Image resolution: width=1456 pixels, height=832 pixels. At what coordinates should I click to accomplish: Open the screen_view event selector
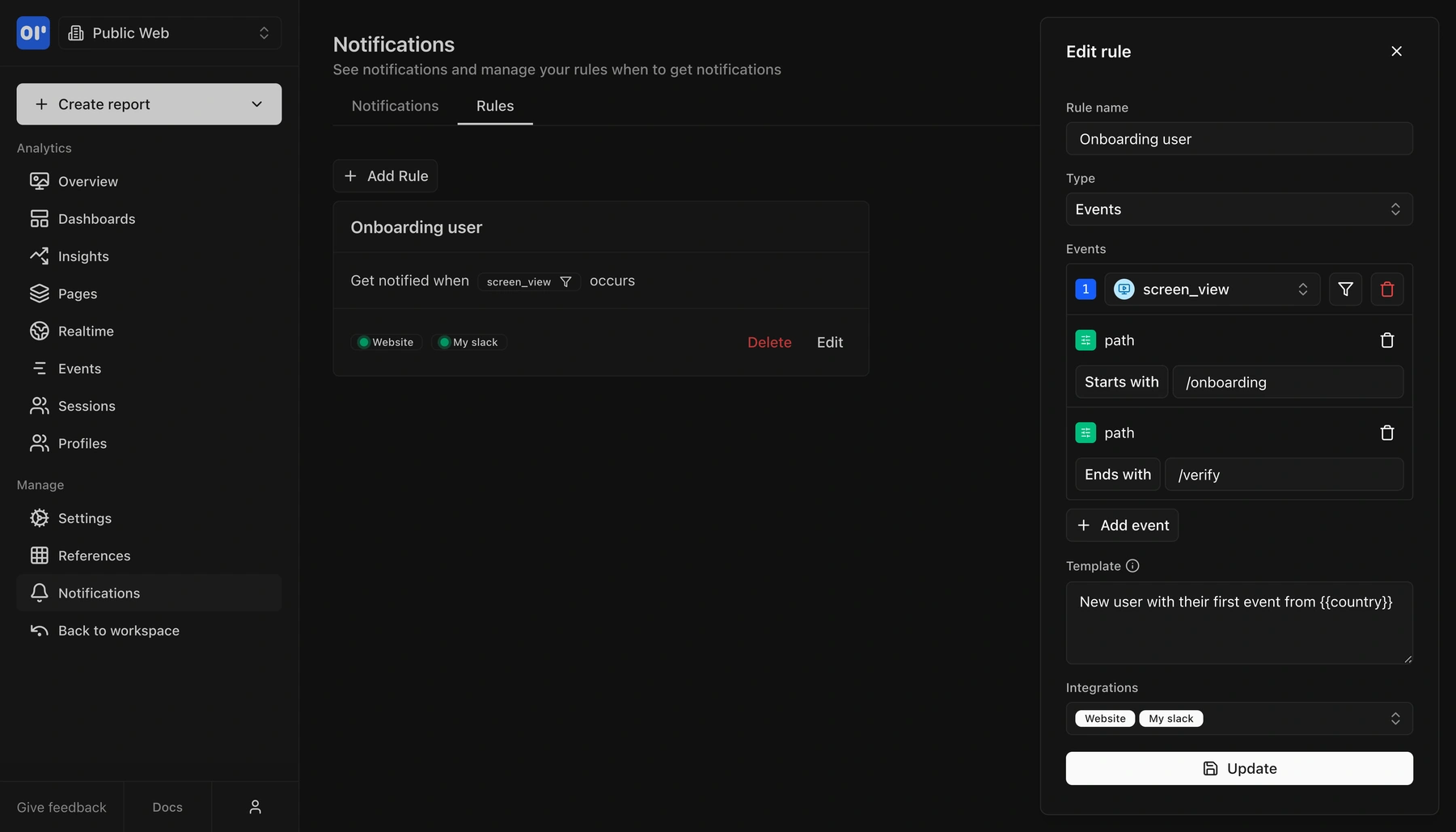pyautogui.click(x=1211, y=289)
